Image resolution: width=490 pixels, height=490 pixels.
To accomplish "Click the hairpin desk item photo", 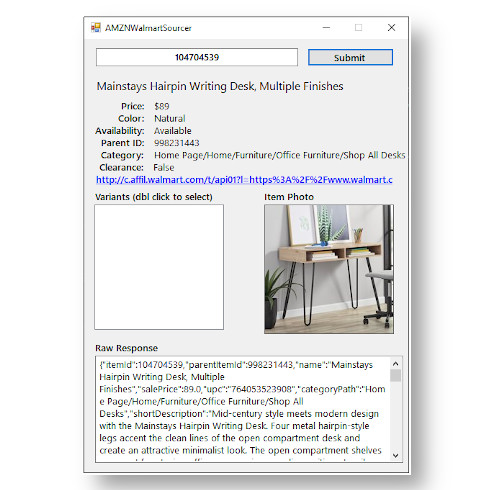I will point(329,269).
